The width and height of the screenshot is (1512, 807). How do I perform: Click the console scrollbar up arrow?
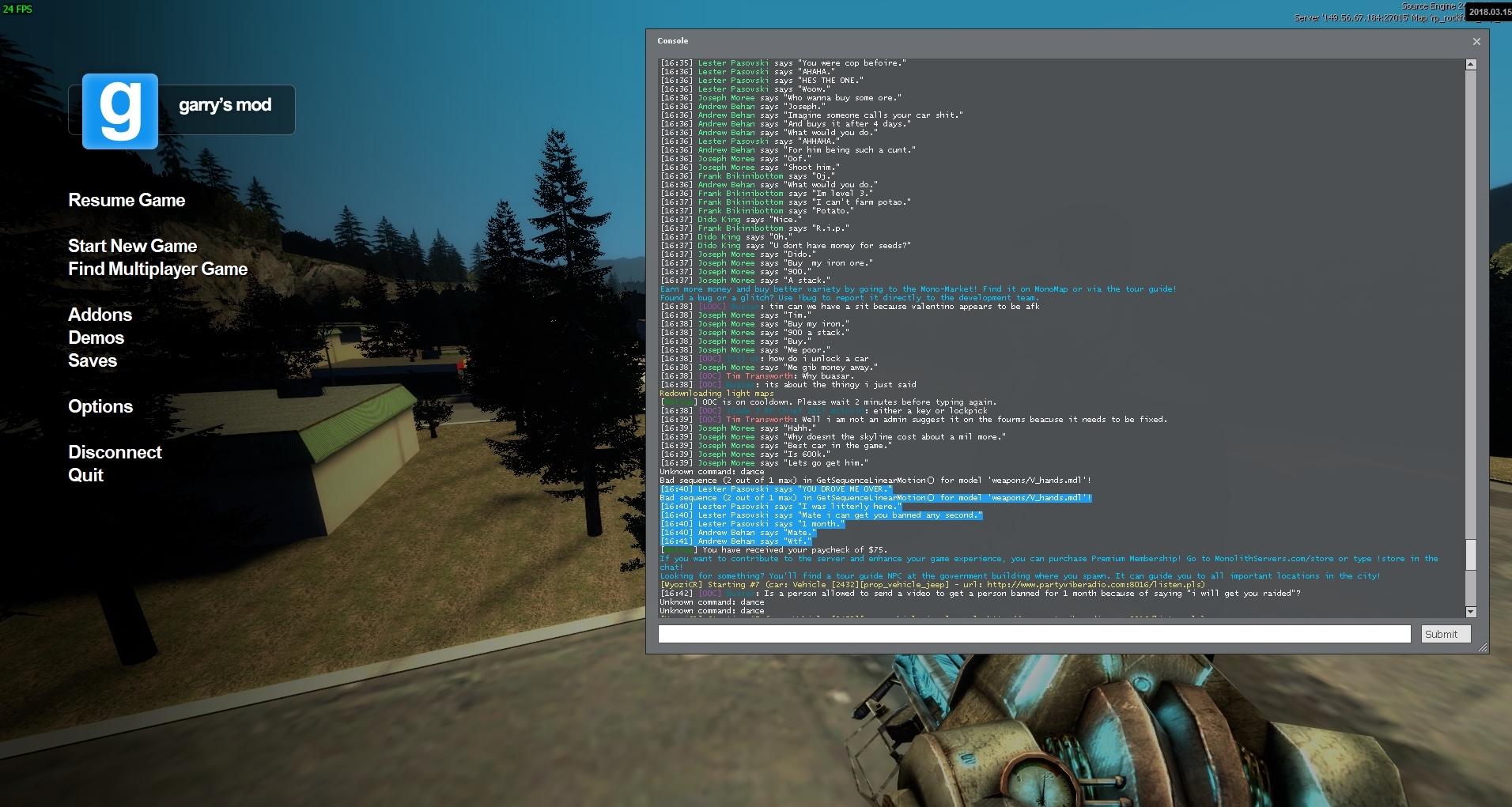pyautogui.click(x=1471, y=65)
